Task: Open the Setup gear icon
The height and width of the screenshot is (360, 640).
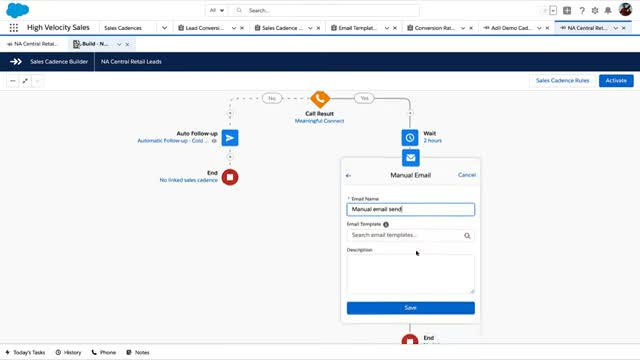Action: click(595, 11)
